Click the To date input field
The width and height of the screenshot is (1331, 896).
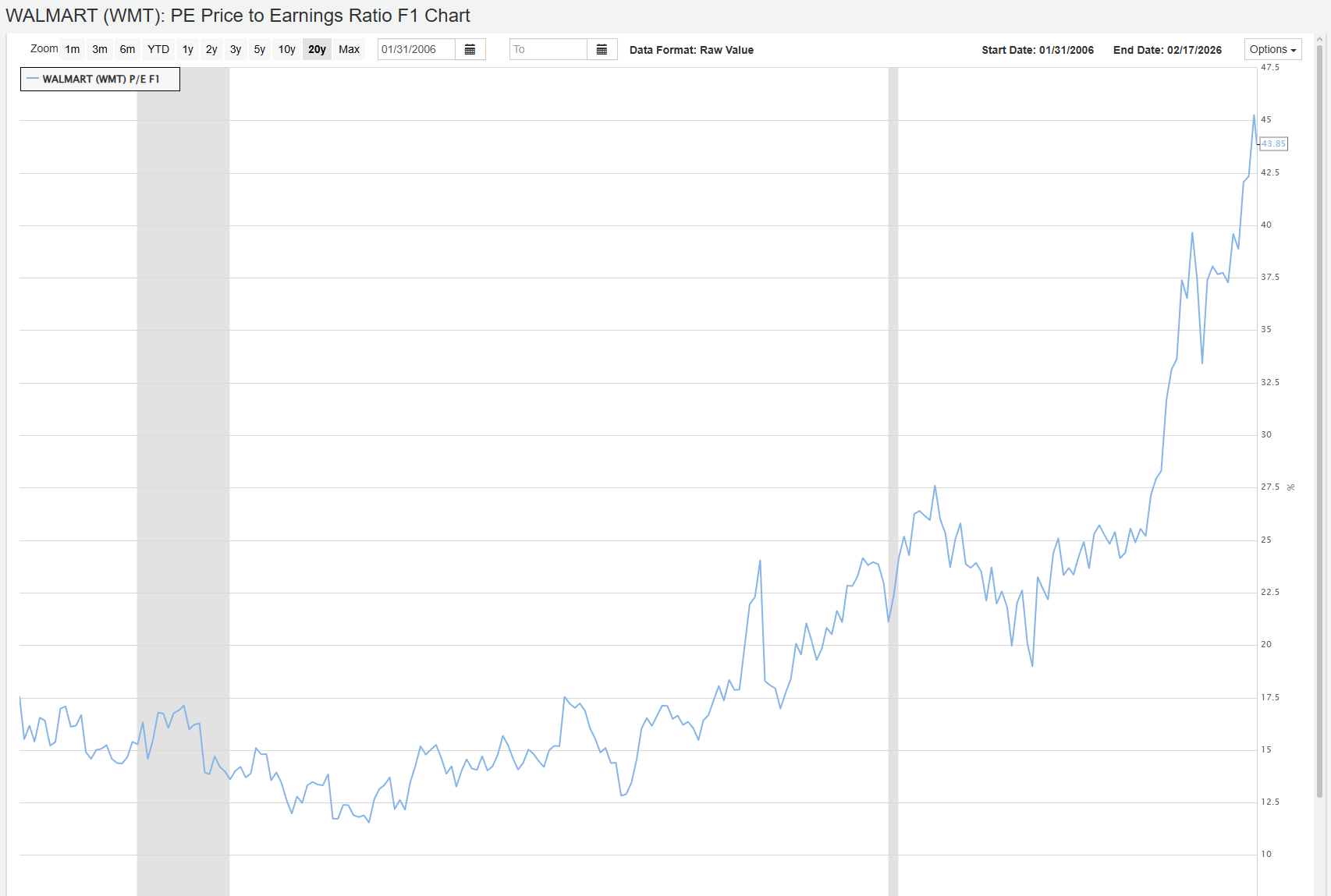548,50
